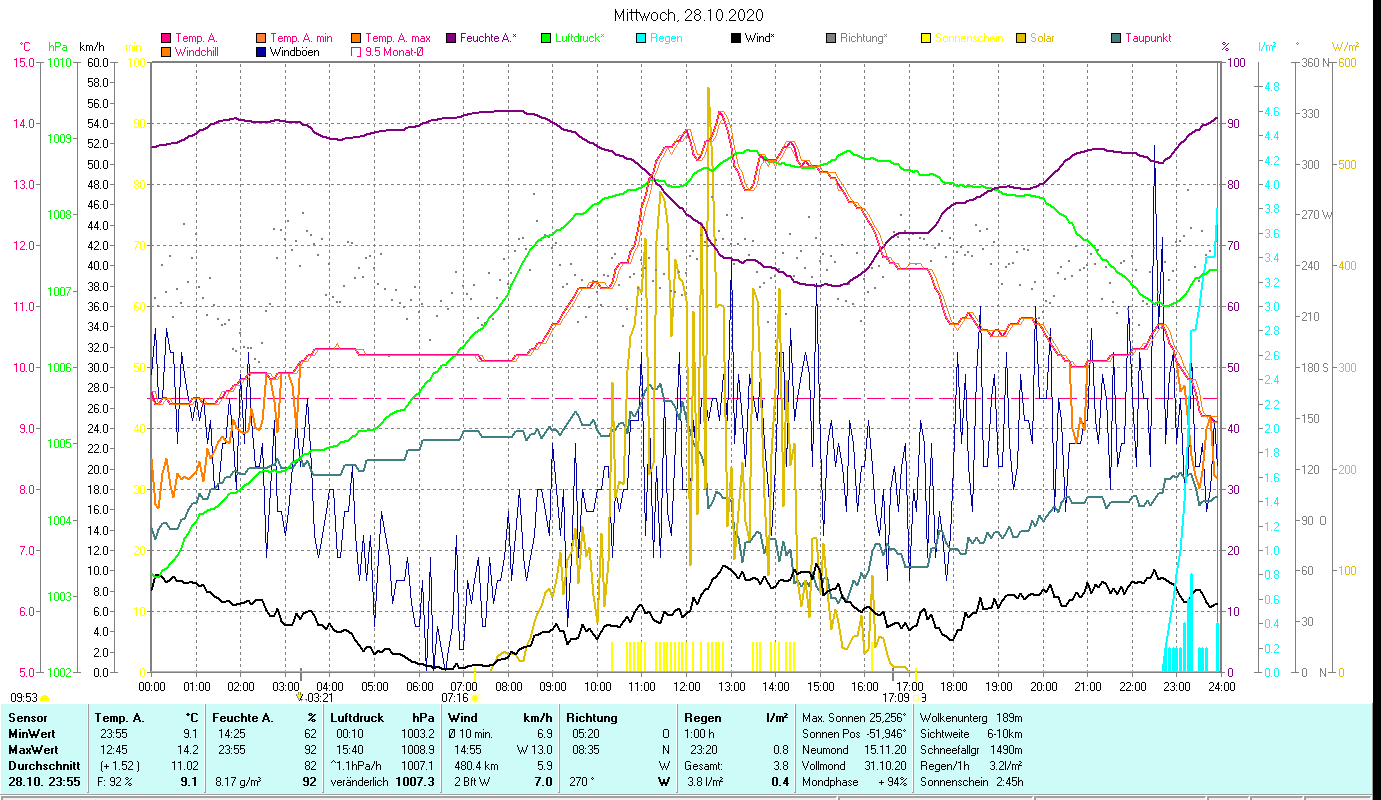Click the chart title 'Mittwoch, 28.10.2020'
Viewport: 1381px width, 800px height.
coord(690,16)
